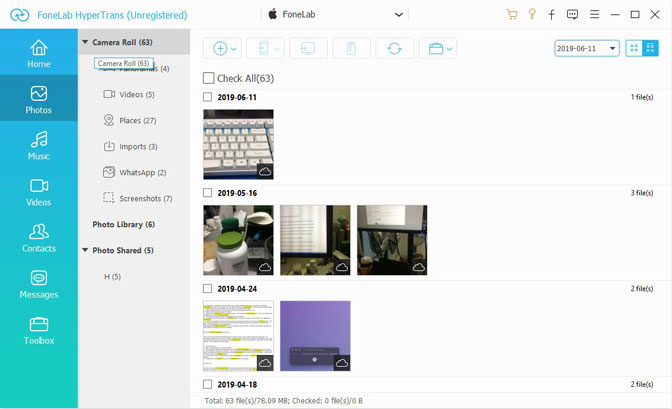
Task: Click the refresh icon in toolbar
Action: point(396,48)
